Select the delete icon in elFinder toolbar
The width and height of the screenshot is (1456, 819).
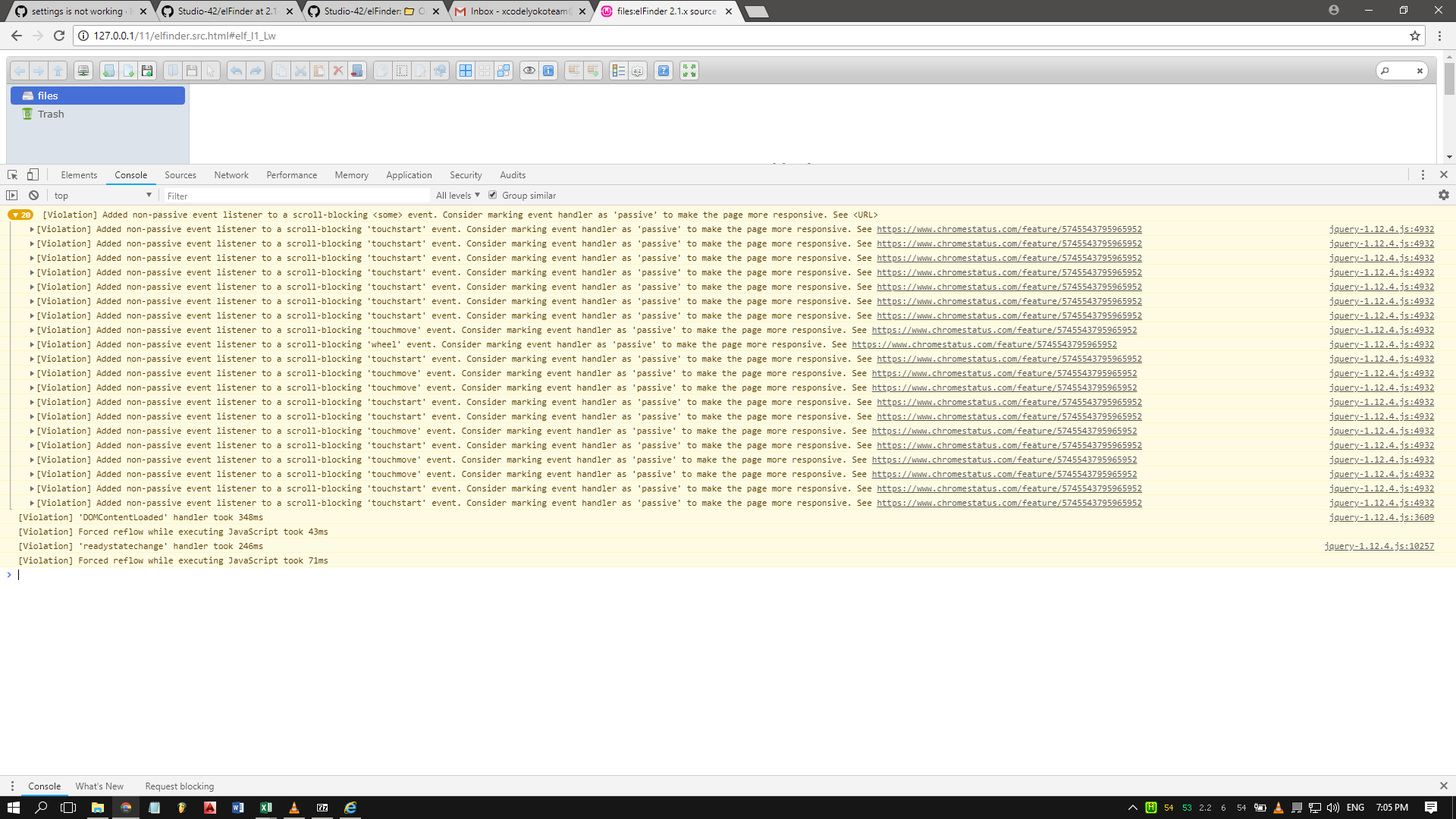pyautogui.click(x=337, y=71)
